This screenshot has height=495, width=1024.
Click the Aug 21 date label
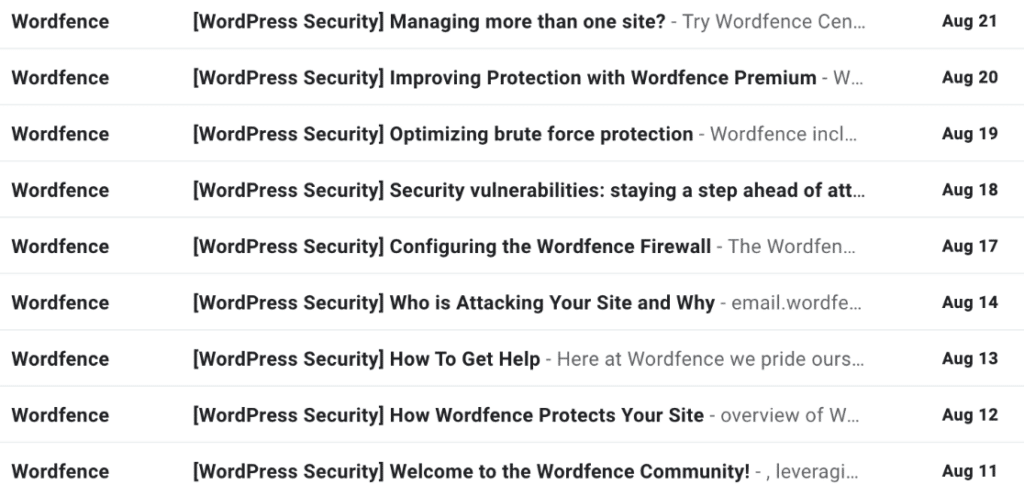(x=969, y=22)
